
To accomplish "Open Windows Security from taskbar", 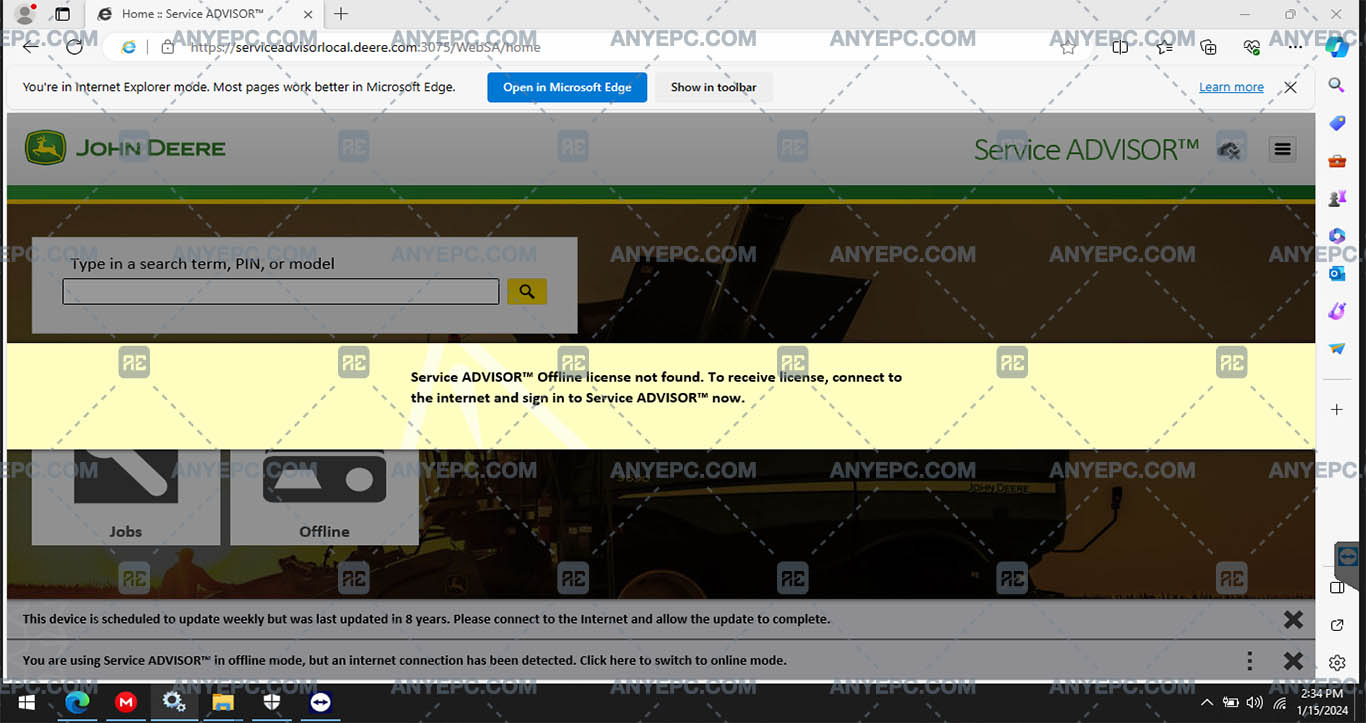I will pos(271,702).
